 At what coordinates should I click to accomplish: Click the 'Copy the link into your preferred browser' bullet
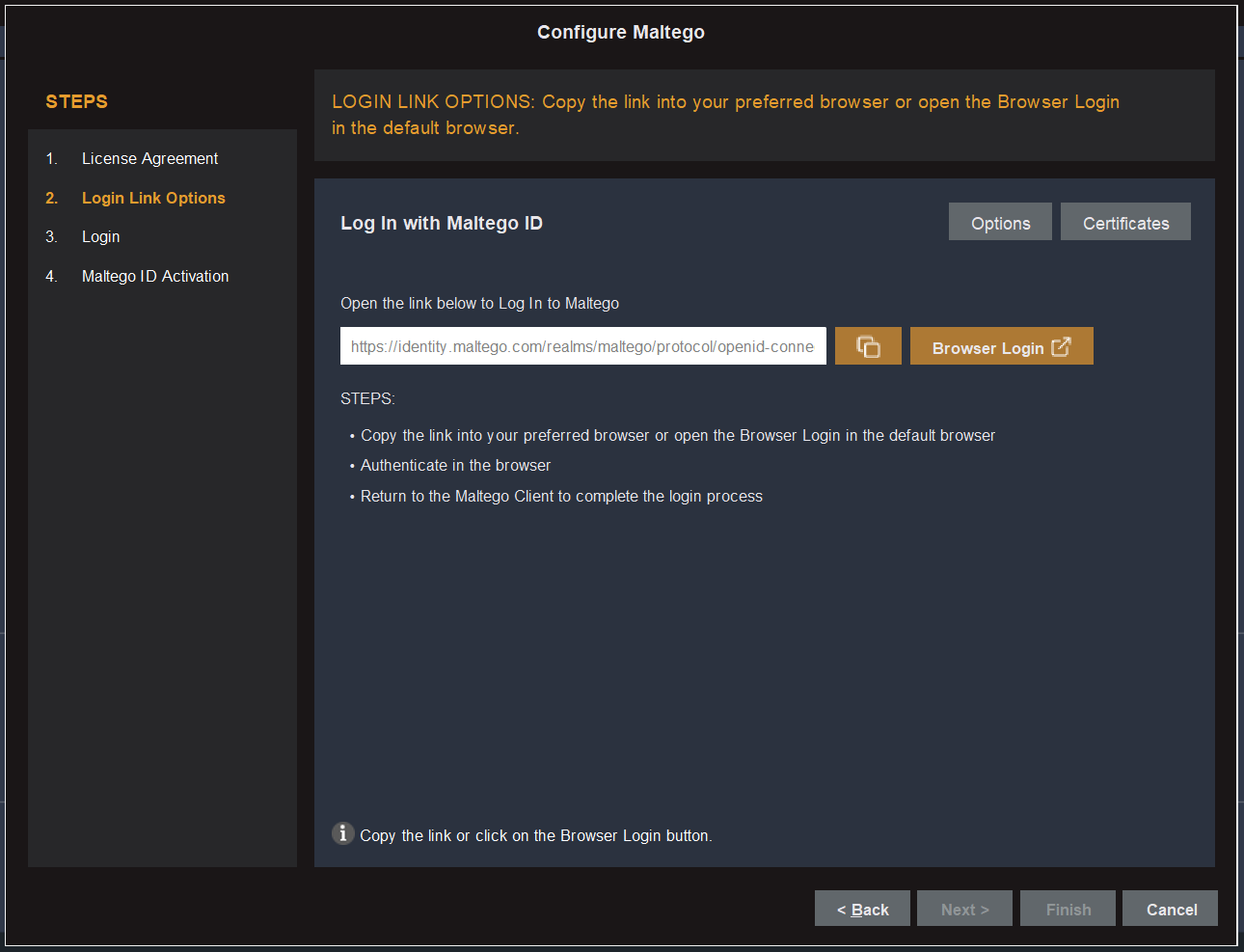tap(678, 435)
